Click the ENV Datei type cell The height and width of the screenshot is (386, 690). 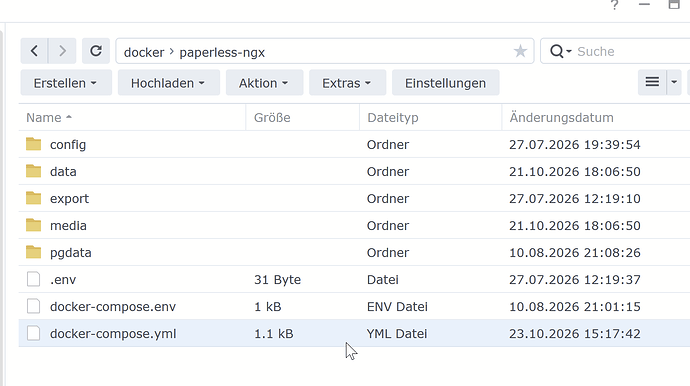(397, 307)
